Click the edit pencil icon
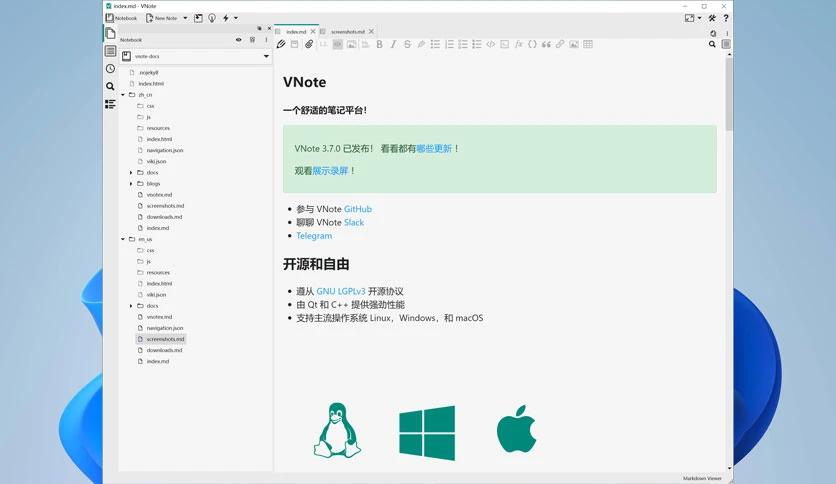 point(281,44)
